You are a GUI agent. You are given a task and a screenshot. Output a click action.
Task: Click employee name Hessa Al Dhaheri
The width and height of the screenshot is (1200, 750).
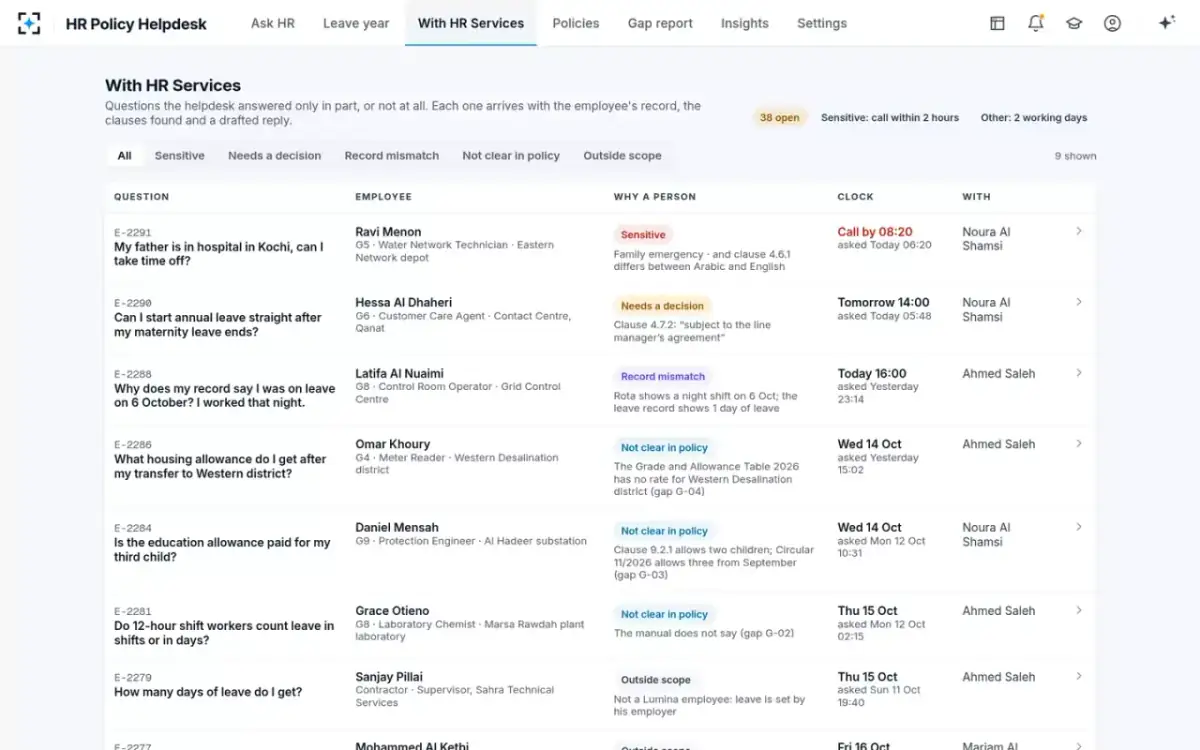click(x=404, y=302)
